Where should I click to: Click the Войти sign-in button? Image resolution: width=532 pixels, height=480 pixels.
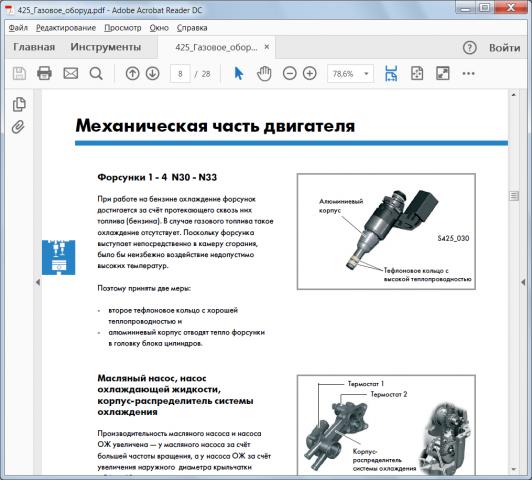[x=505, y=48]
